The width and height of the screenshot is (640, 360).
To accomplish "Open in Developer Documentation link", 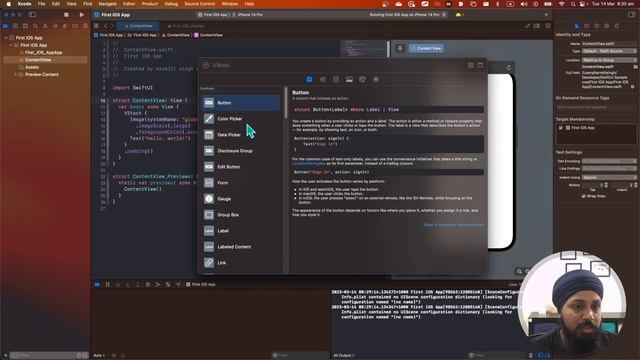I will [x=453, y=225].
